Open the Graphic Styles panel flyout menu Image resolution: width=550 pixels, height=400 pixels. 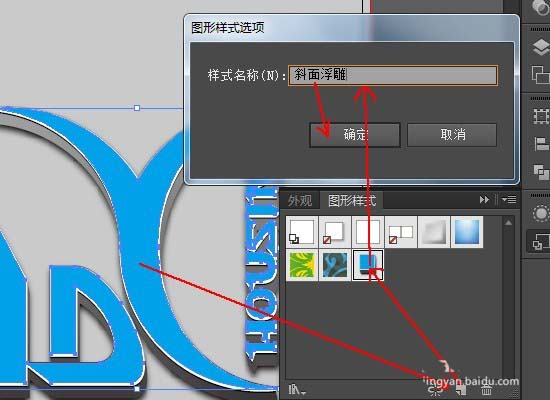(509, 200)
